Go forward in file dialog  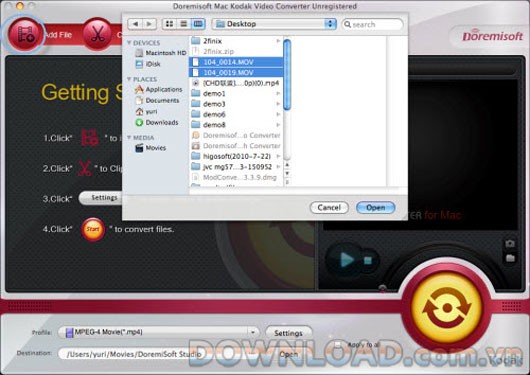point(149,24)
